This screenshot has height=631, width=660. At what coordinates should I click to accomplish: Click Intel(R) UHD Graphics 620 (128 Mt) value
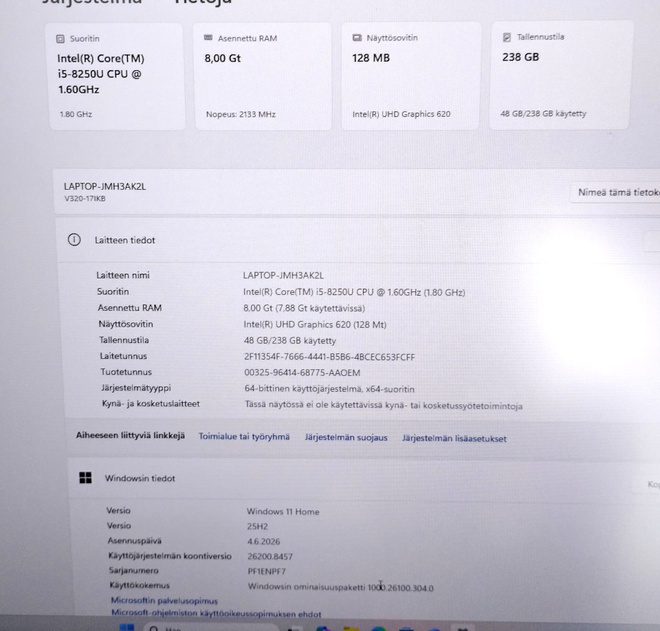pos(315,325)
